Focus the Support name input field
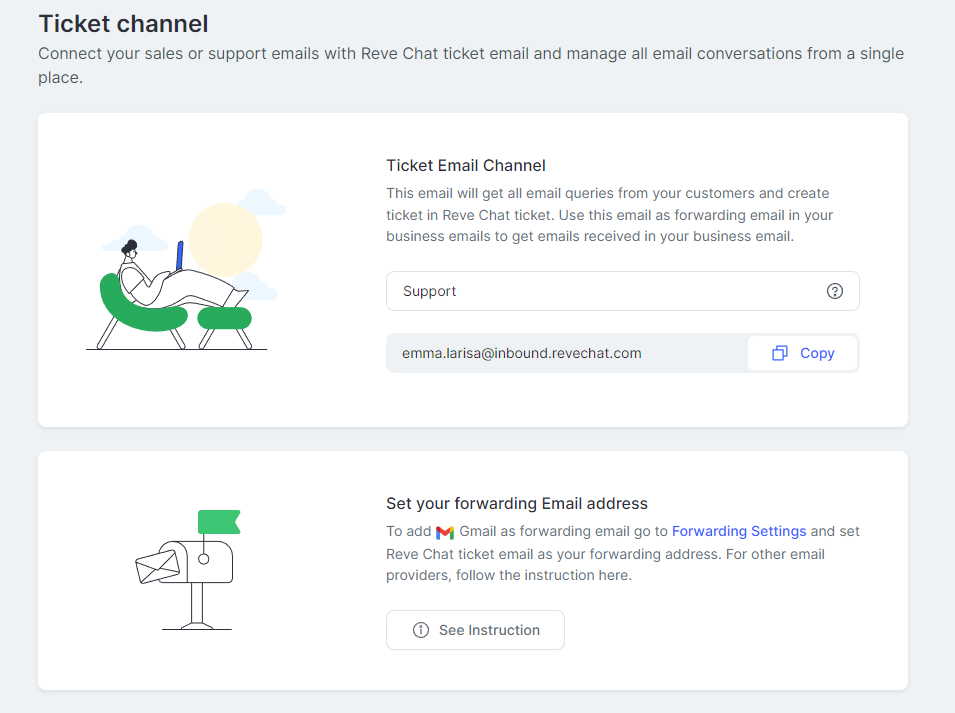955x713 pixels. coord(622,291)
